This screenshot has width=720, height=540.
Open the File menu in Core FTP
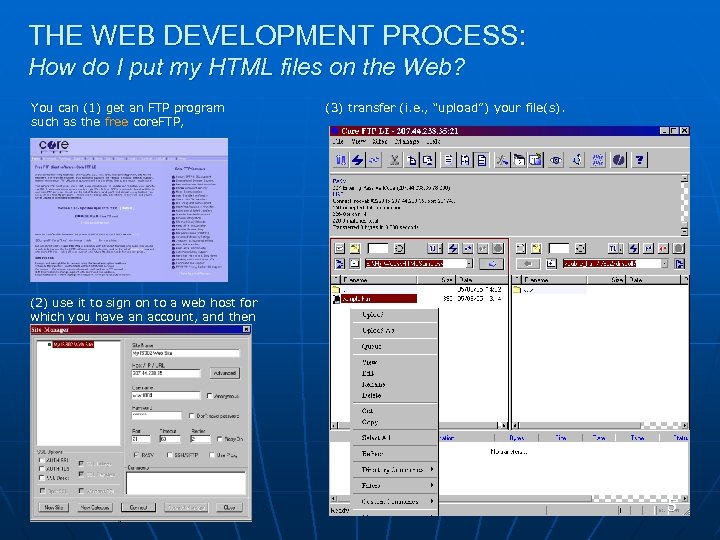(338, 141)
